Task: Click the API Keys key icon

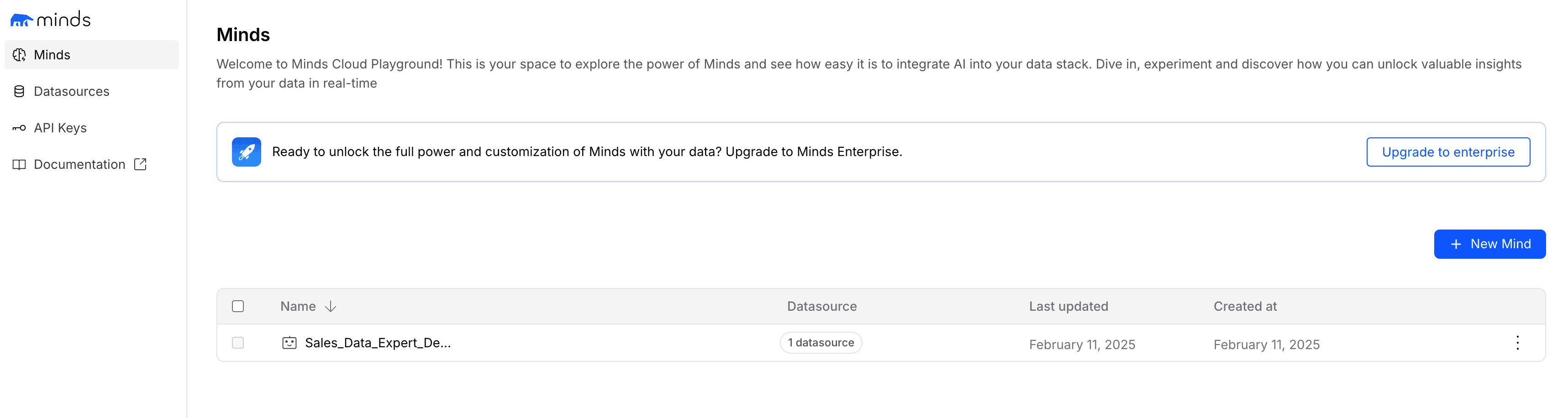Action: click(20, 128)
